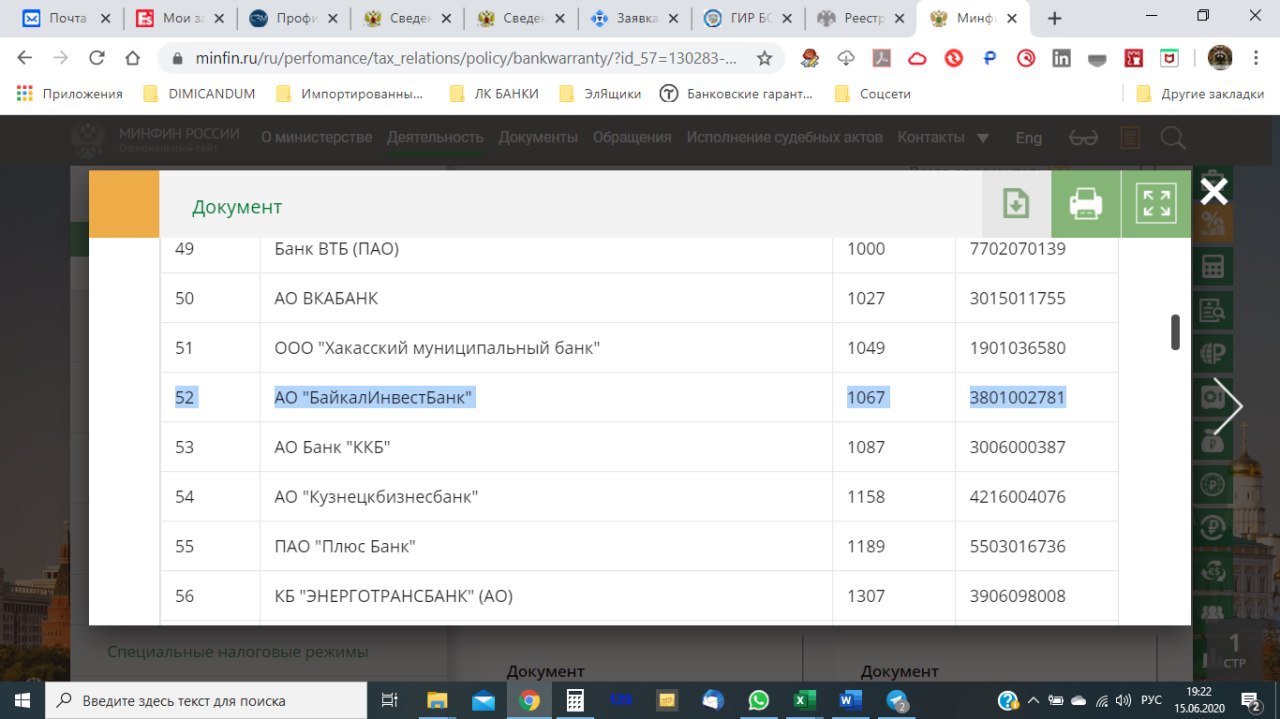The image size is (1280, 719).
Task: Open the Деятельность menu item
Action: coord(435,138)
